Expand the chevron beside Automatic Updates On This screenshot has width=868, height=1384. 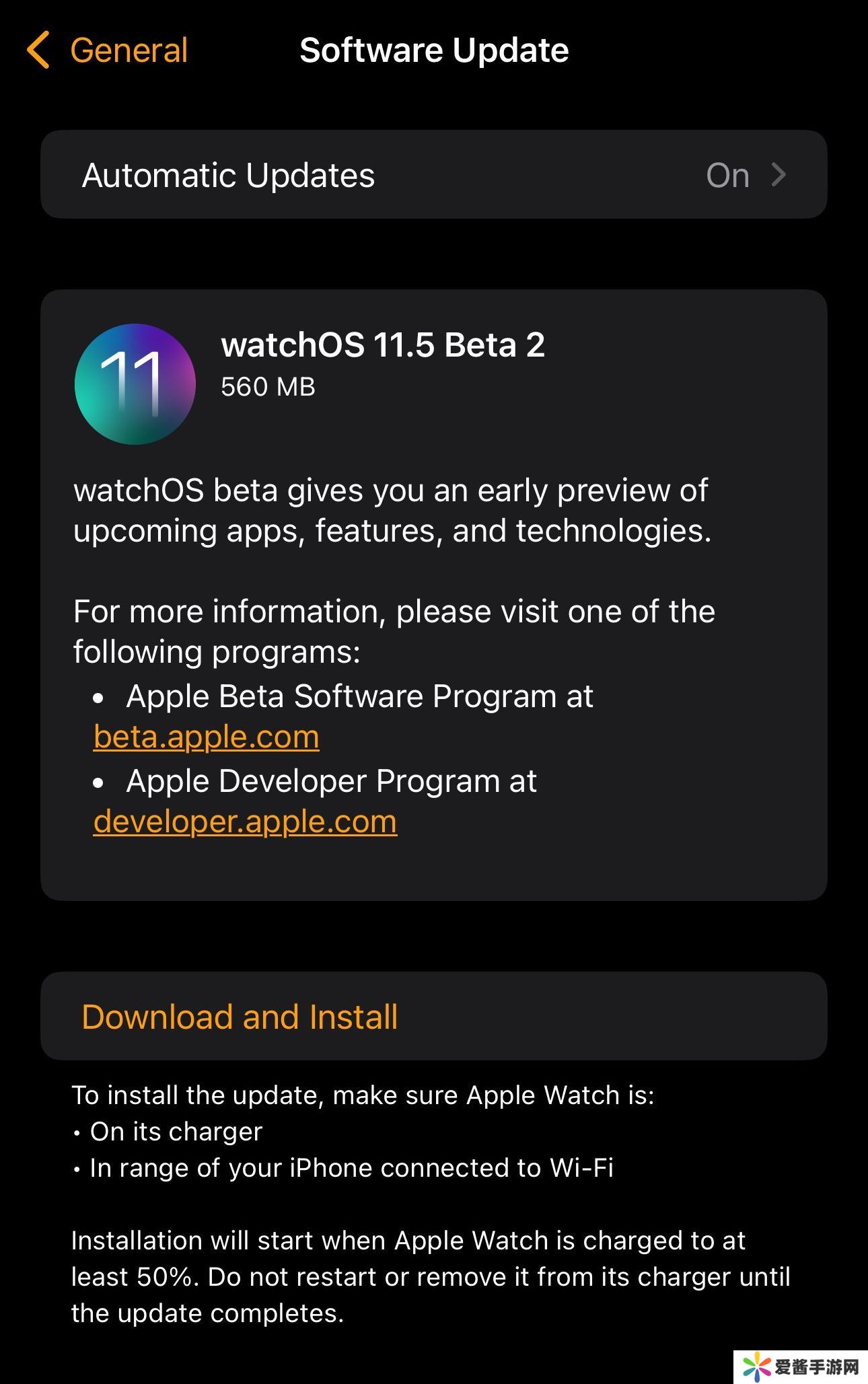779,175
